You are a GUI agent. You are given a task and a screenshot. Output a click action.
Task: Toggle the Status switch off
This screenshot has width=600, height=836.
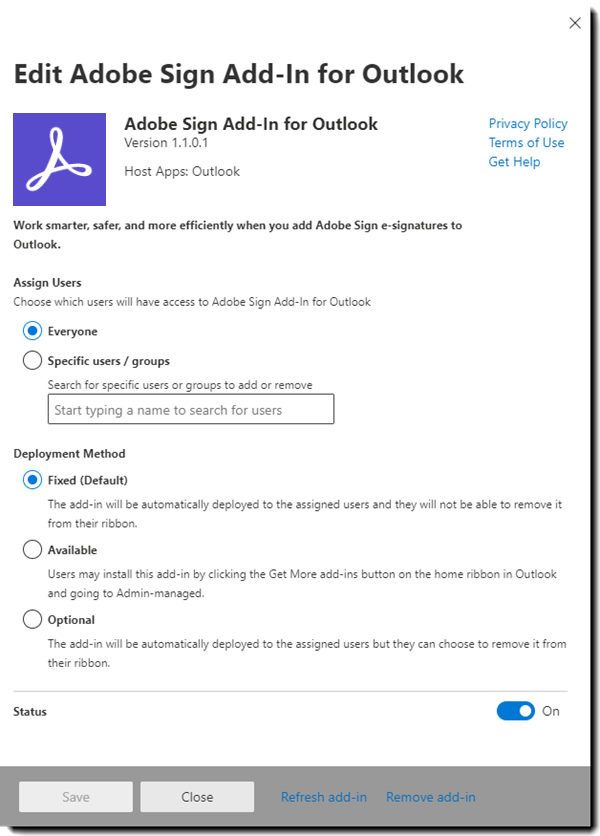(515, 711)
